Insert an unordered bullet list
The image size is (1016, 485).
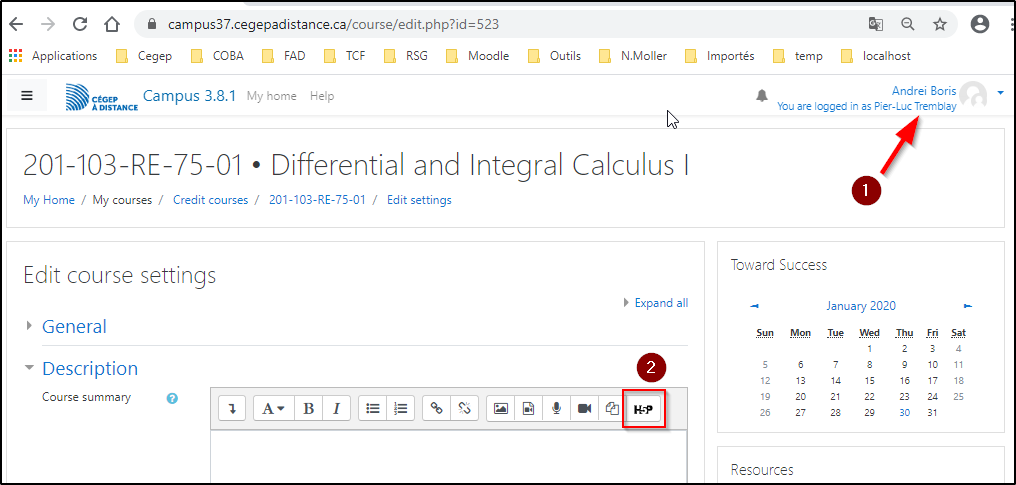coord(373,408)
